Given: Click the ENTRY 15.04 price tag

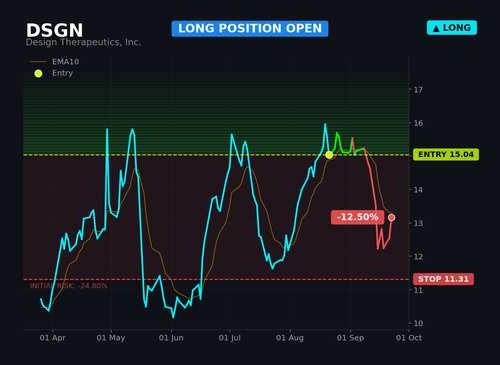Looking at the screenshot, I should (x=446, y=155).
